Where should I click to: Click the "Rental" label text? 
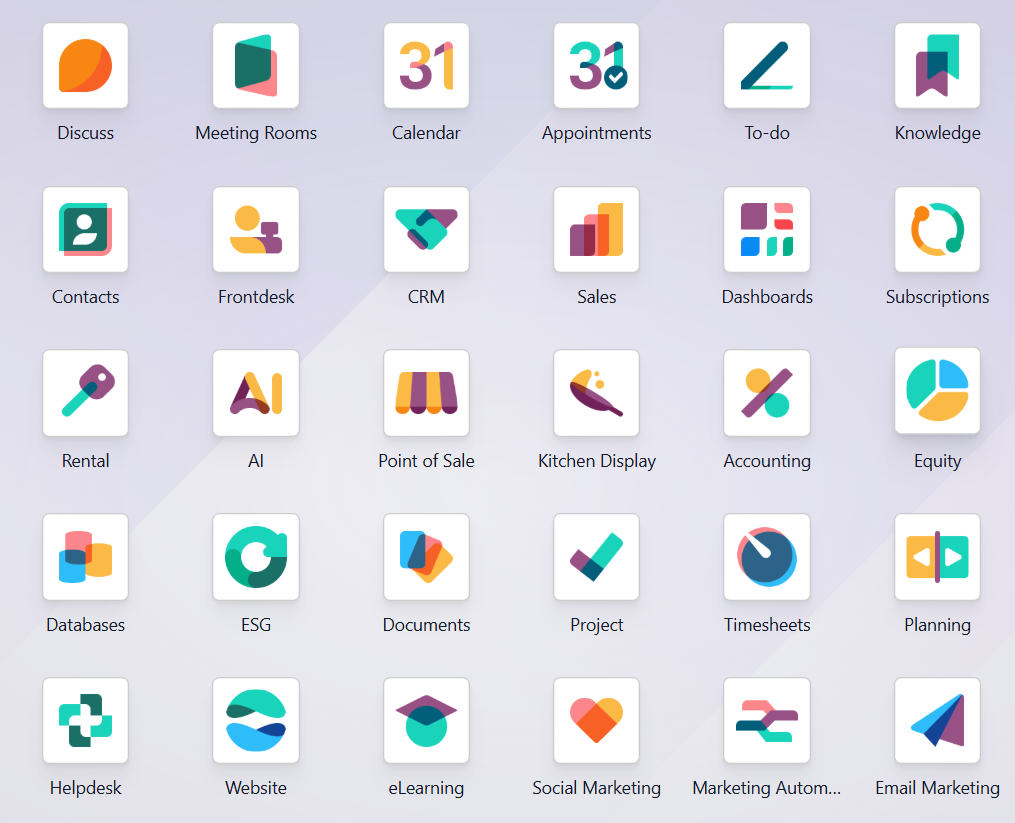(85, 460)
